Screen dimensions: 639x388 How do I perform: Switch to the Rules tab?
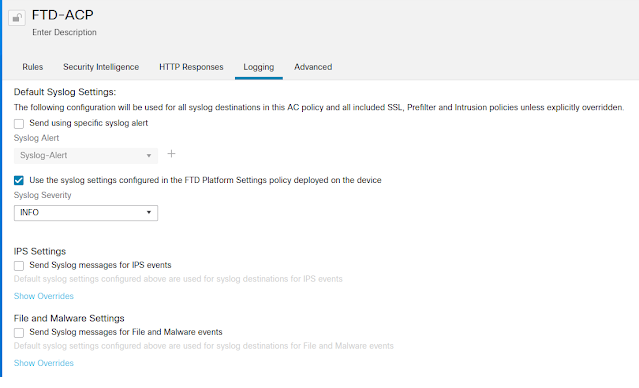click(33, 67)
